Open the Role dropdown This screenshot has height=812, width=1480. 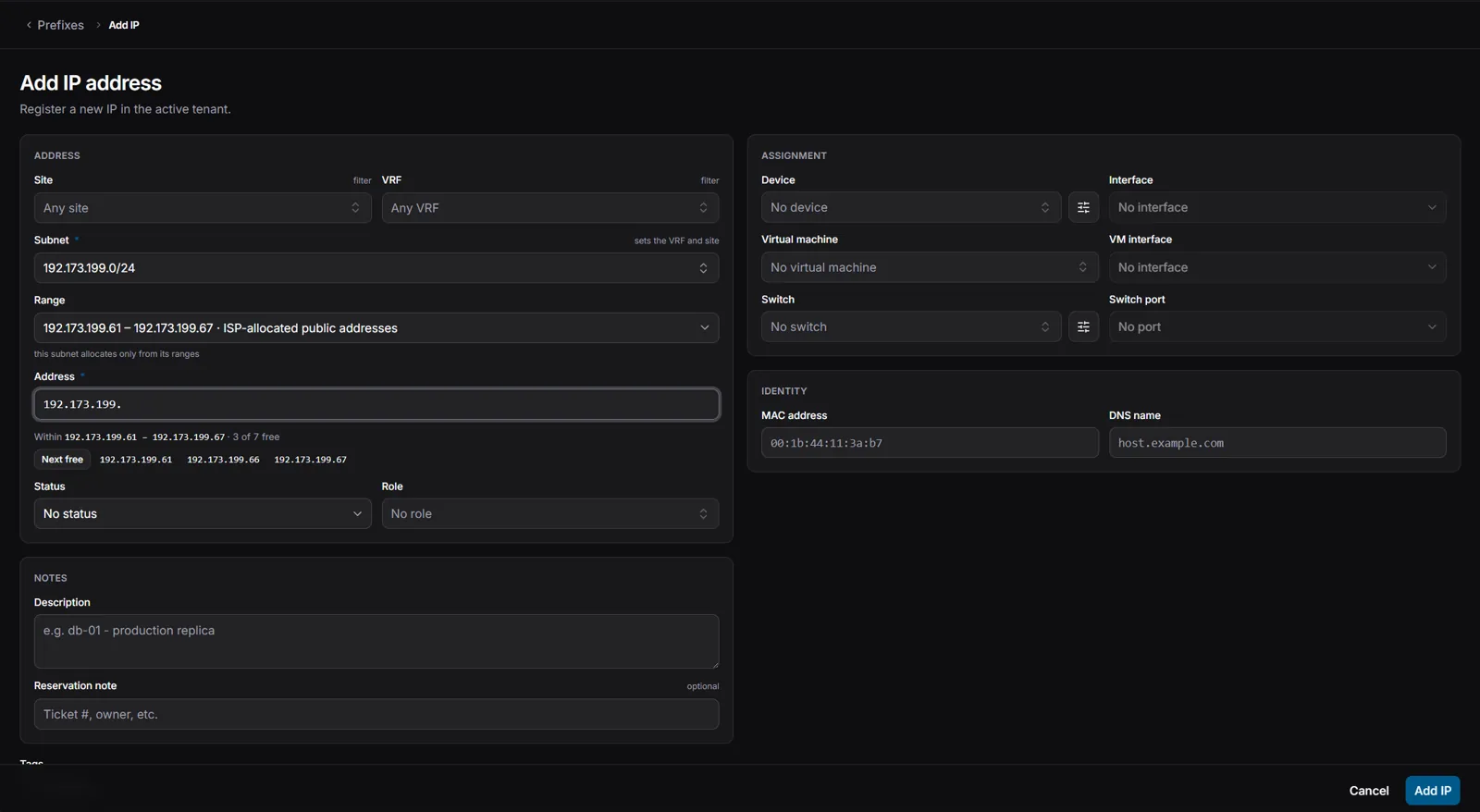point(550,514)
